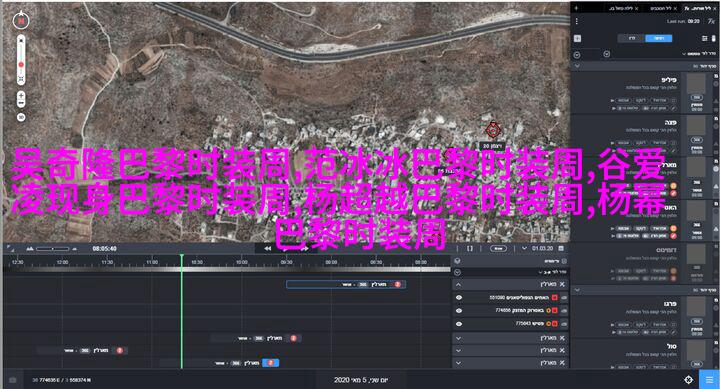Click the crosshair locate icon at bottom right

[x=688, y=380]
